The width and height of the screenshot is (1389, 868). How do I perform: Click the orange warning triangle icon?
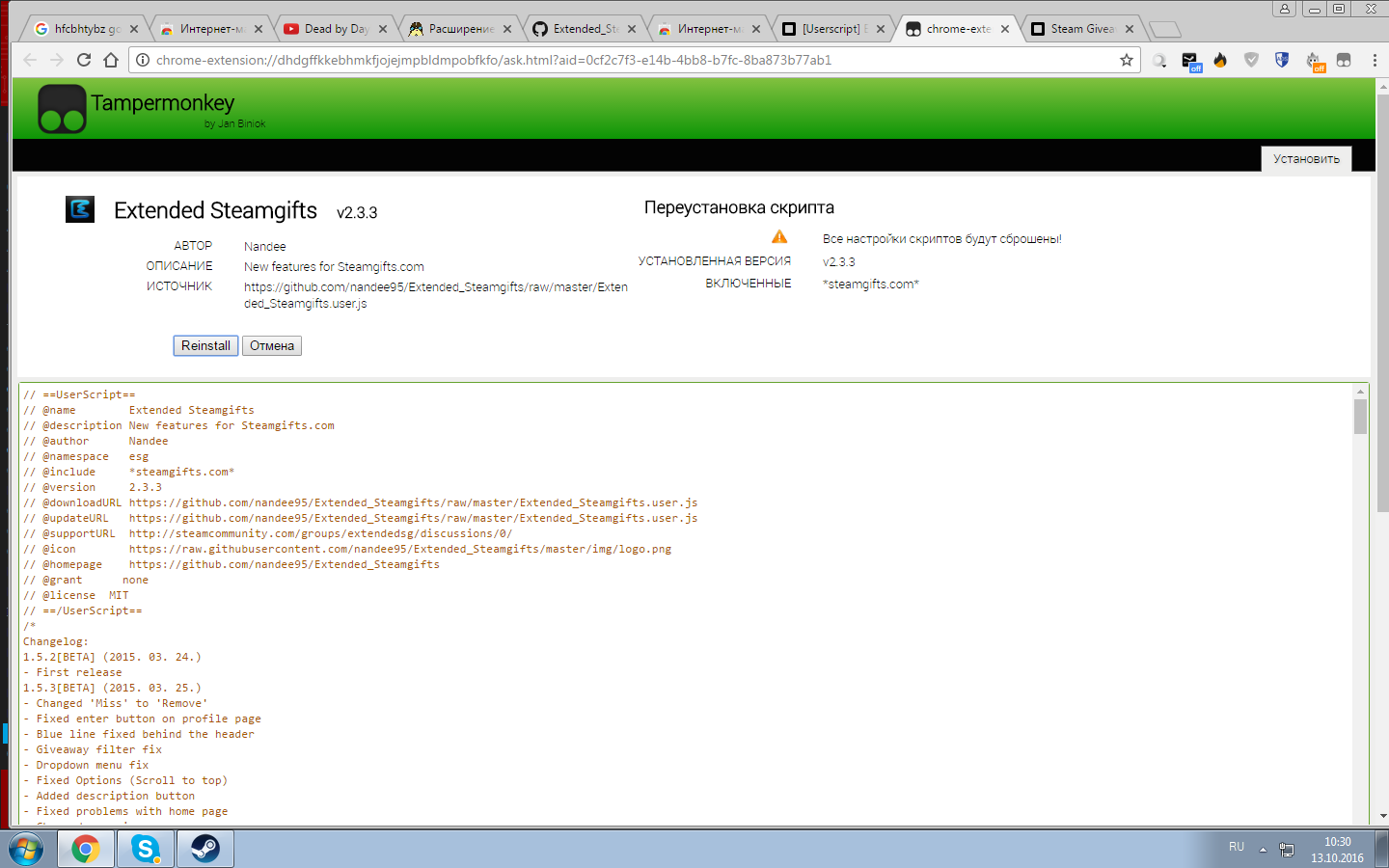[x=779, y=237]
